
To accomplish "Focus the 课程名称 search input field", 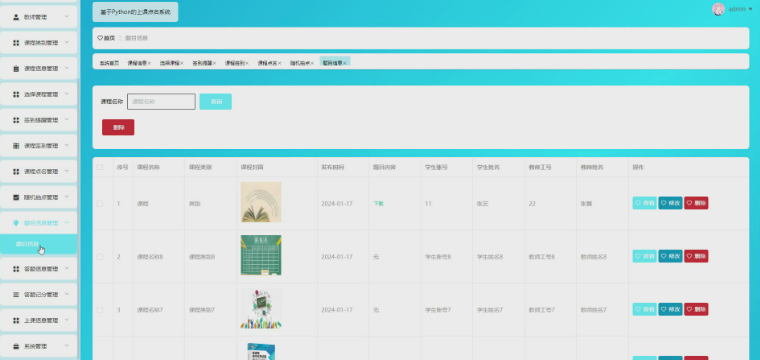I will (161, 102).
